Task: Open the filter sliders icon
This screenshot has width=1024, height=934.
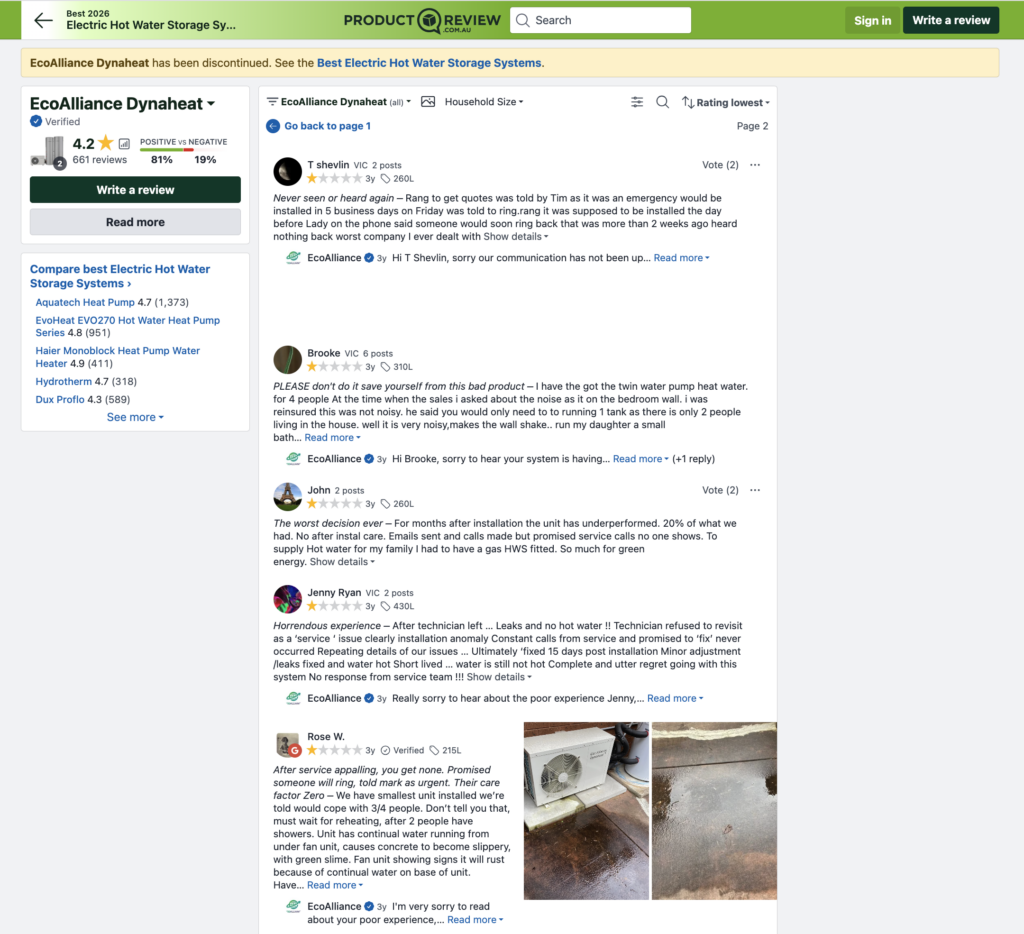Action: click(x=637, y=102)
